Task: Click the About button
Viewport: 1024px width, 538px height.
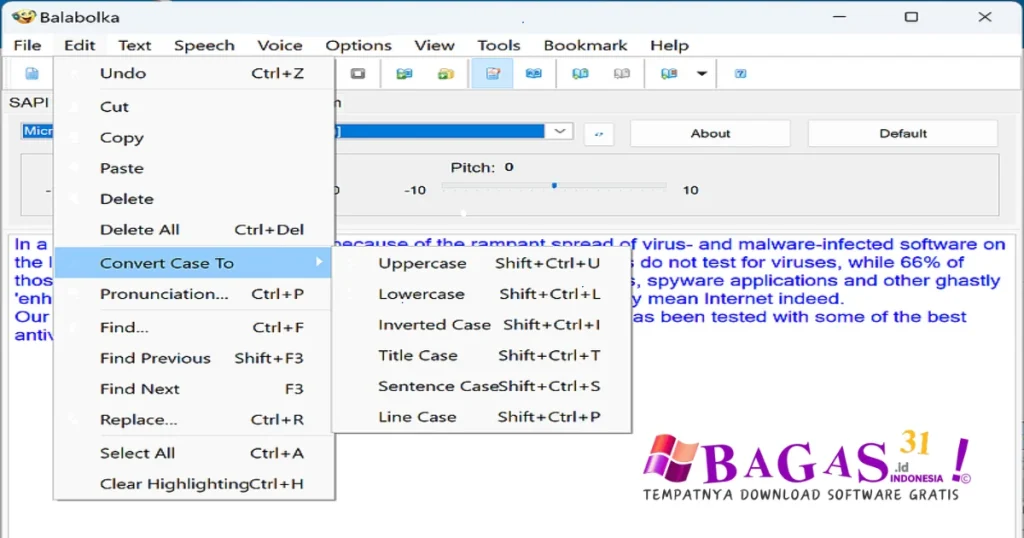Action: (x=710, y=133)
